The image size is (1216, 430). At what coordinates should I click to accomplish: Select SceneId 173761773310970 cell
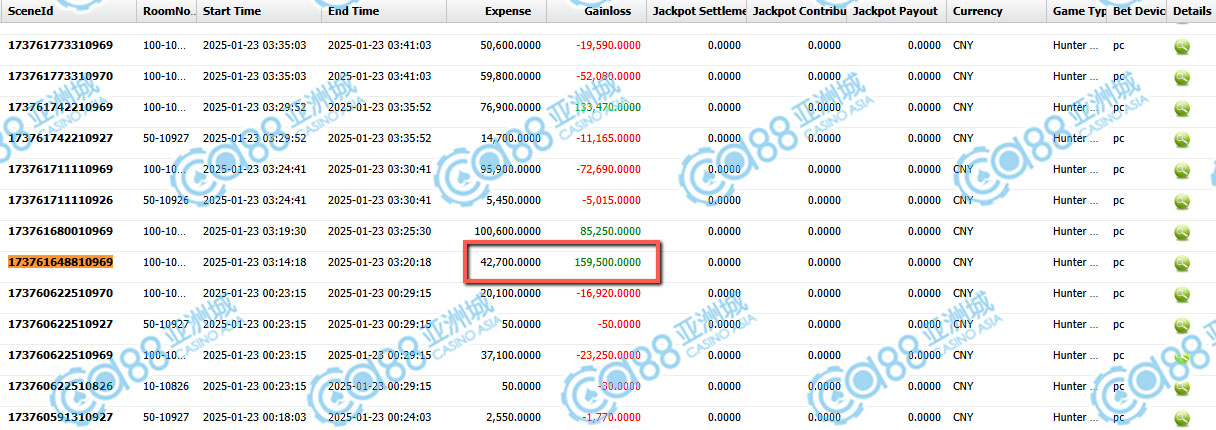[60, 76]
